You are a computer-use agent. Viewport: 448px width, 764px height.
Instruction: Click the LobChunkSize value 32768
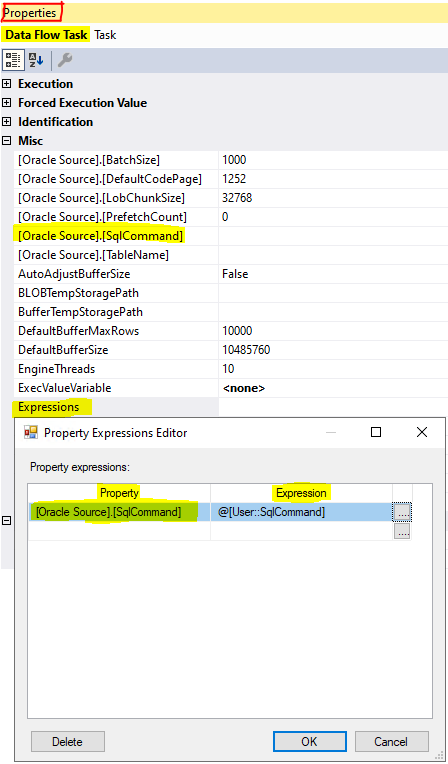(237, 198)
